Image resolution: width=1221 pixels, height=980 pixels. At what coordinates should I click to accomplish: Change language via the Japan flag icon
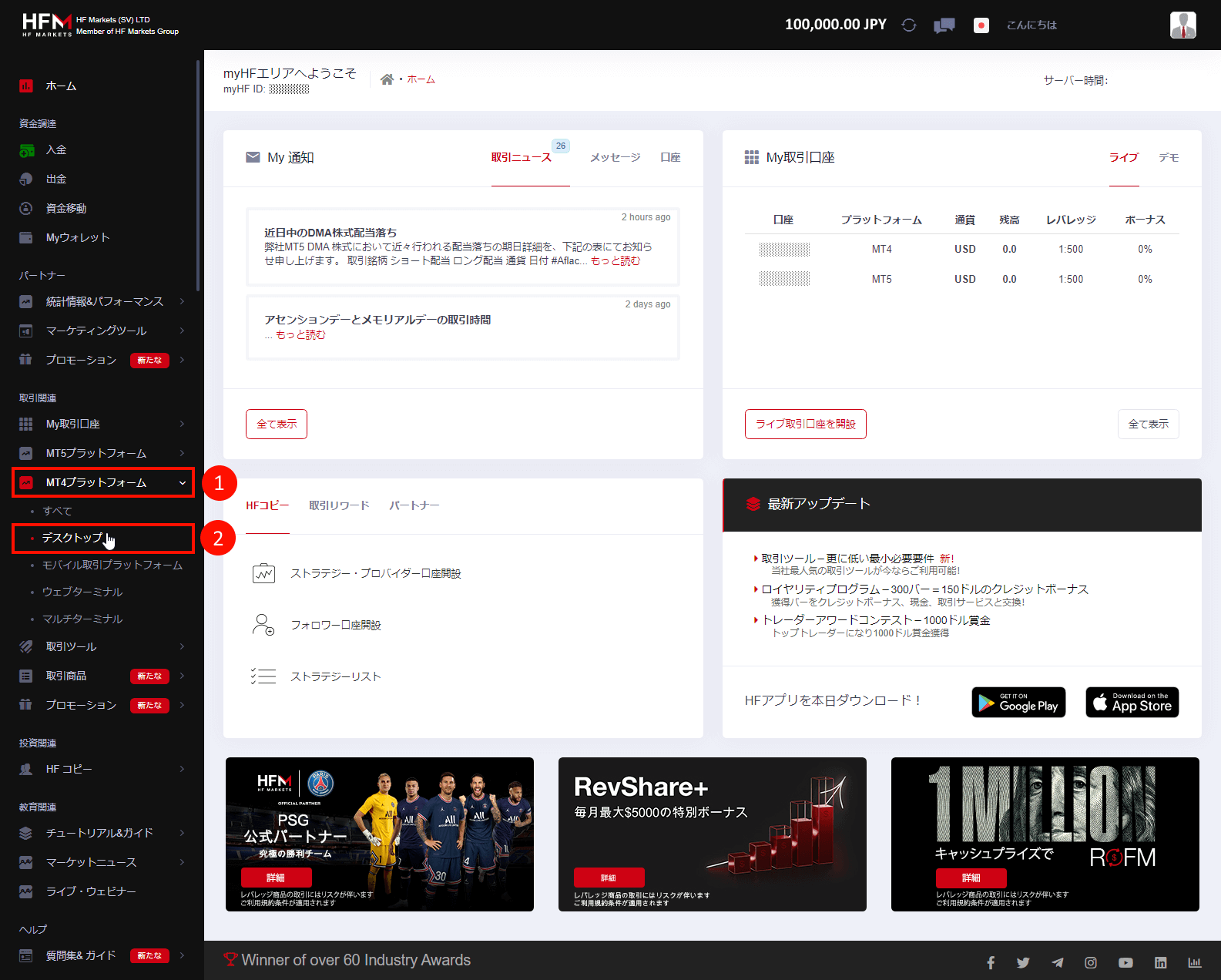click(x=981, y=25)
